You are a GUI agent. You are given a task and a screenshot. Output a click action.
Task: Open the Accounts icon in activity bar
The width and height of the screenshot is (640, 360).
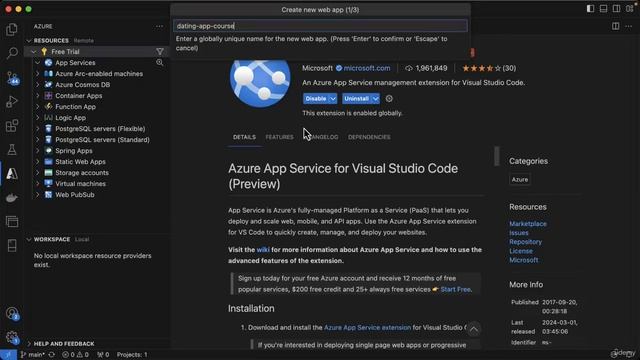(12, 314)
